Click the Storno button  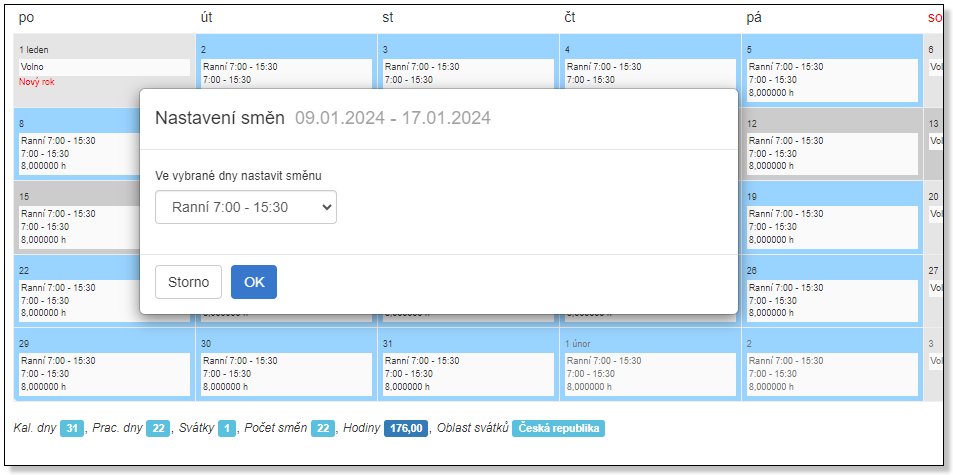(188, 282)
